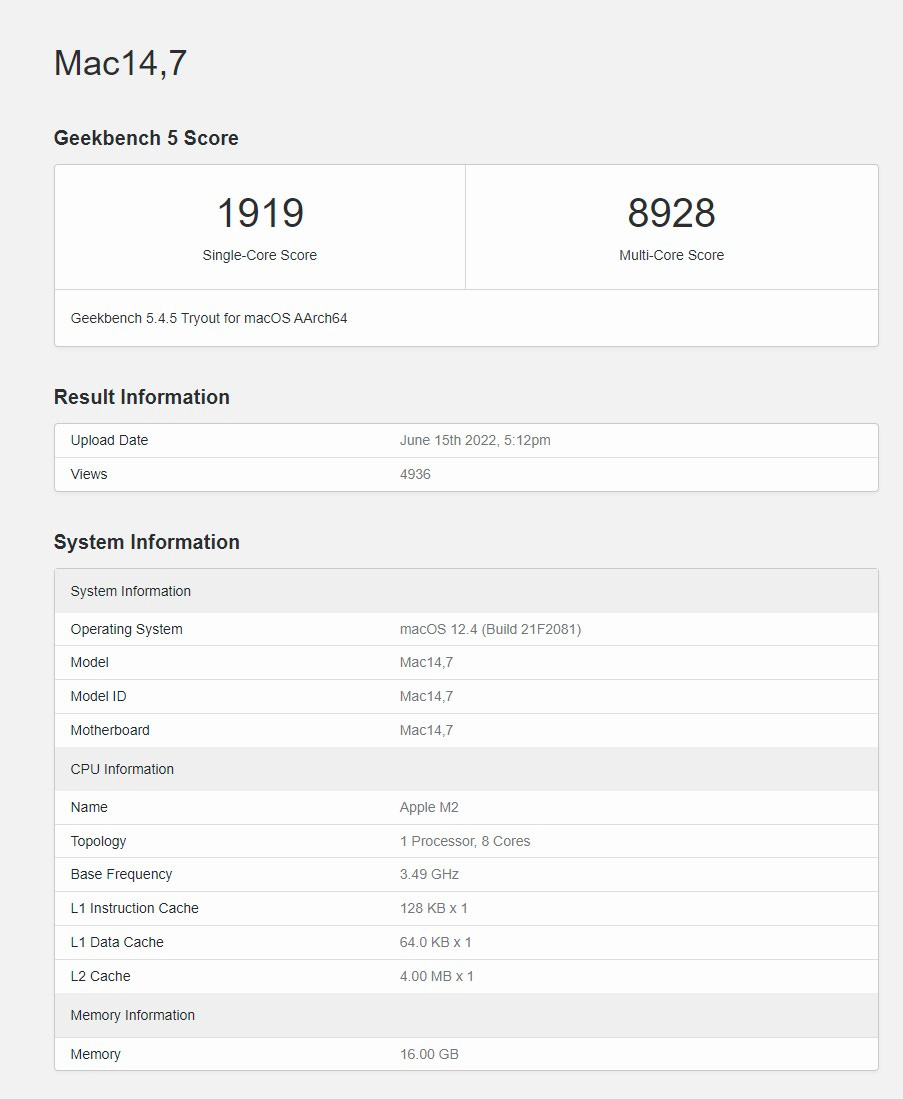The width and height of the screenshot is (903, 1099).
Task: Select the 3.49 GHz value
Action: click(429, 874)
